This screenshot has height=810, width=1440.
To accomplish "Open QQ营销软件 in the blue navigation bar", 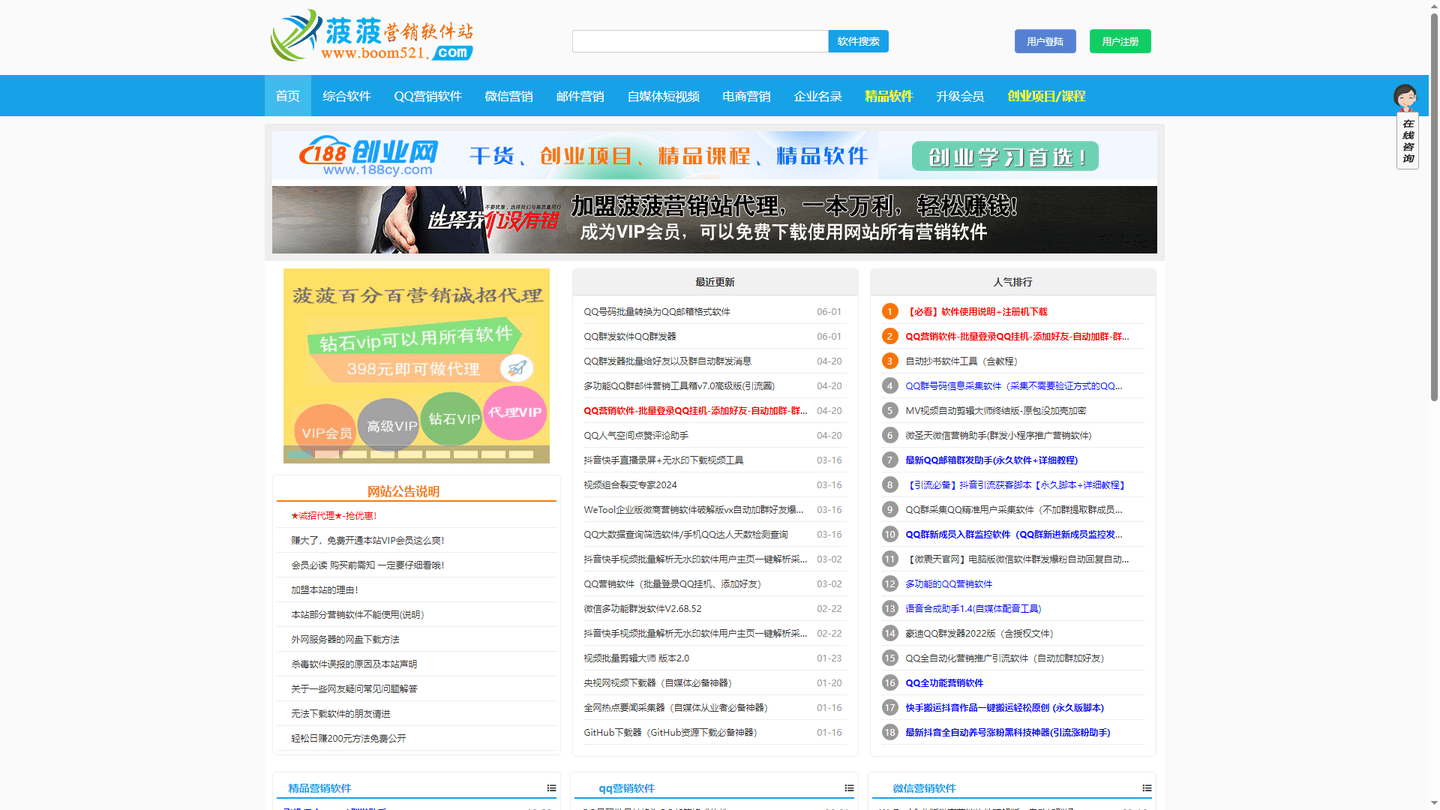I will (428, 96).
